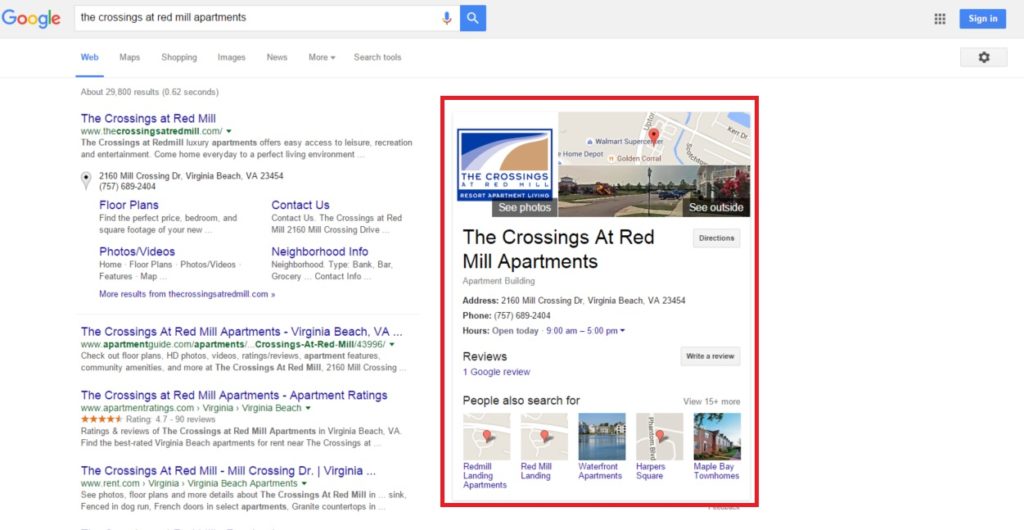Switch to the Images tab
The image size is (1024, 530).
[x=231, y=57]
